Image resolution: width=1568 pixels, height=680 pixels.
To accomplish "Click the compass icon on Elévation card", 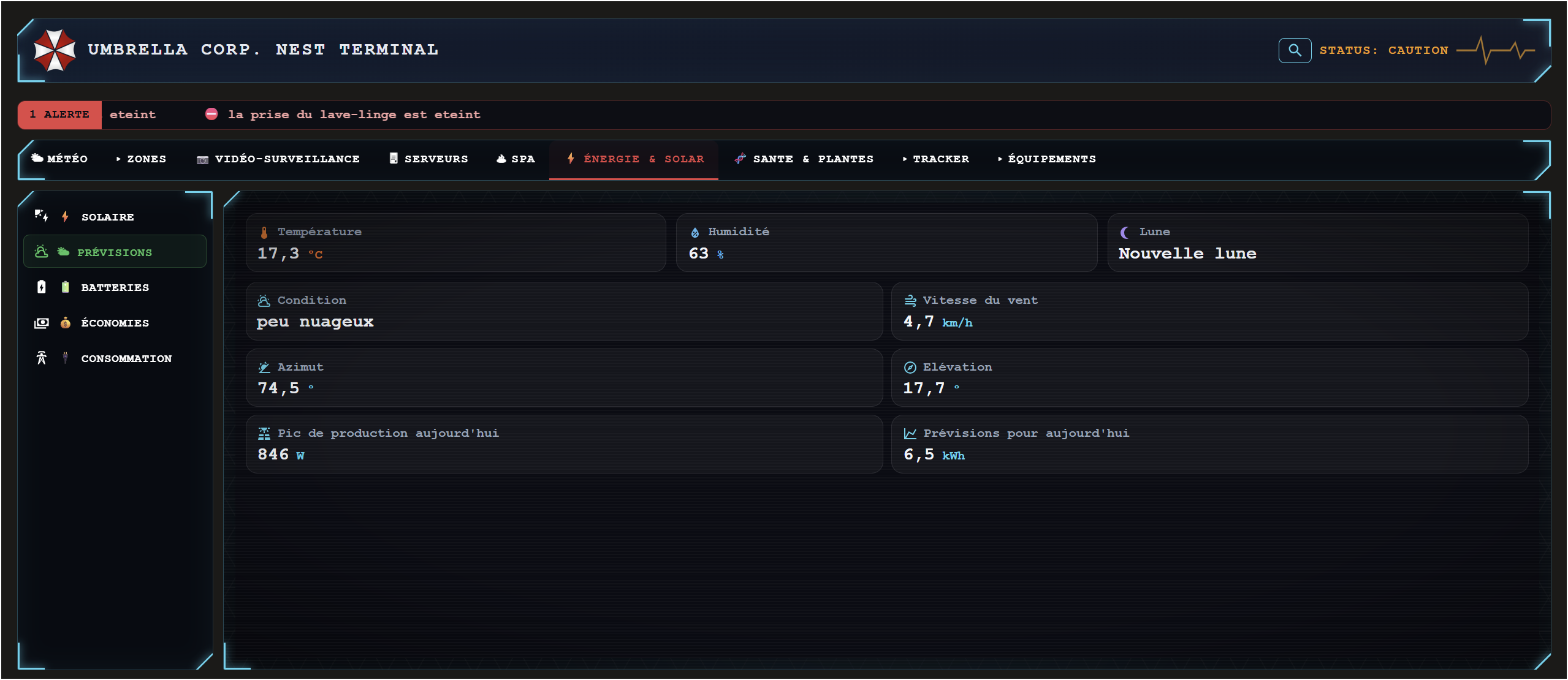I will [910, 368].
